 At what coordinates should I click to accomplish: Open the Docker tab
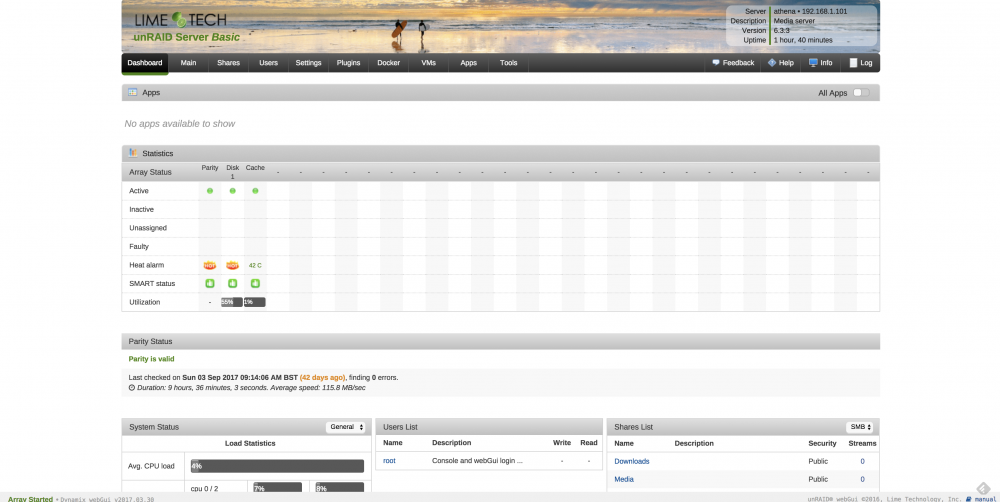coord(388,63)
